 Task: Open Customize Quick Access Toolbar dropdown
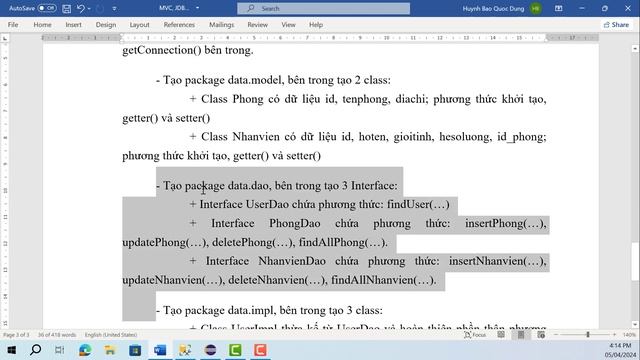[x=114, y=9]
